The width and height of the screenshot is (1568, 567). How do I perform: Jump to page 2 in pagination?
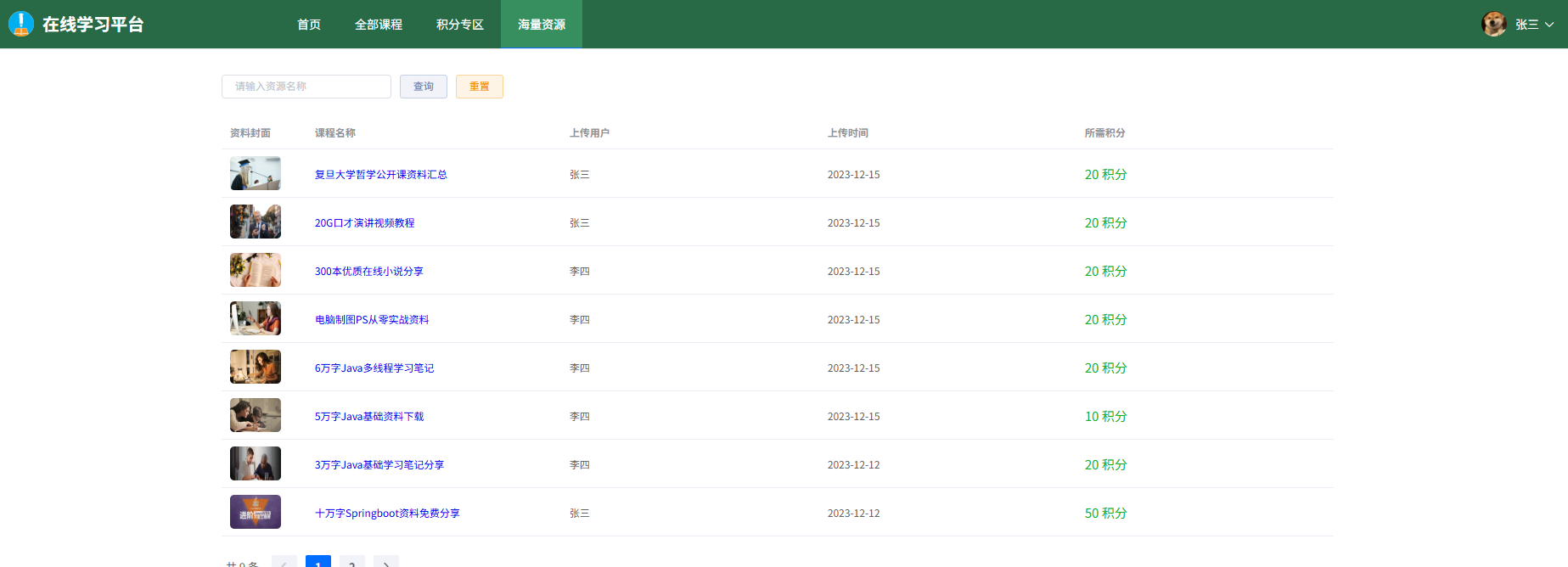pos(352,563)
